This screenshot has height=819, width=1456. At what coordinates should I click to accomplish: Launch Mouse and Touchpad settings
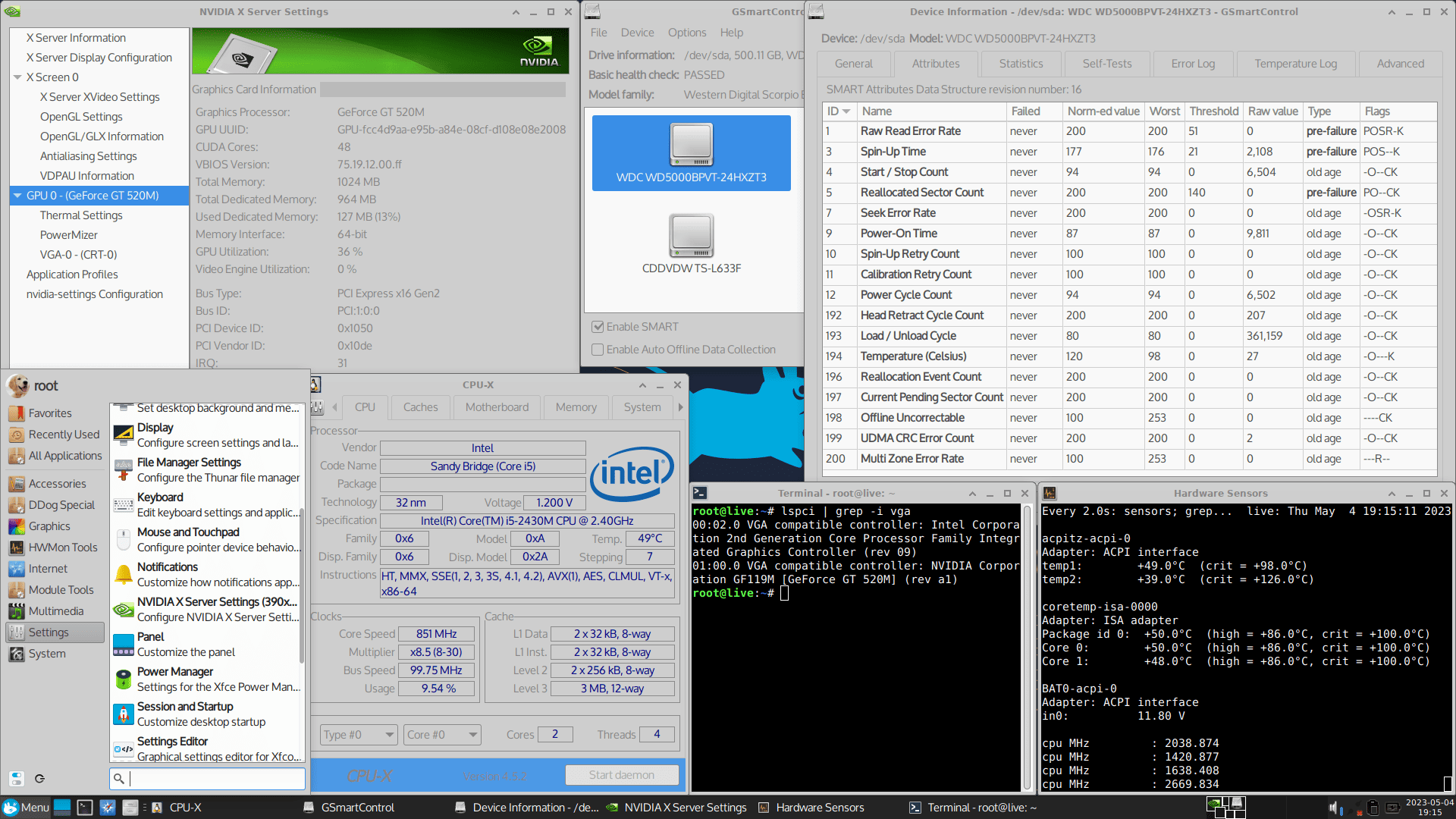point(206,540)
